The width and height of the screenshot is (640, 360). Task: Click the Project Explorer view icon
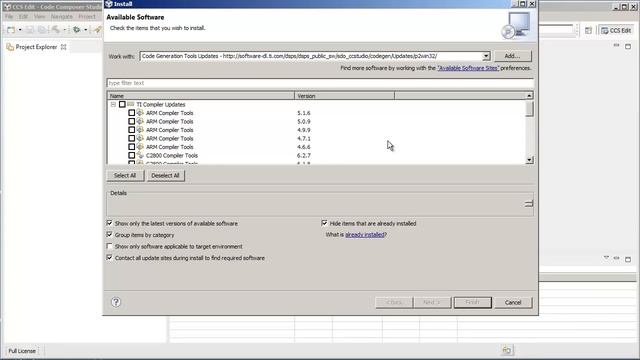[x=10, y=47]
